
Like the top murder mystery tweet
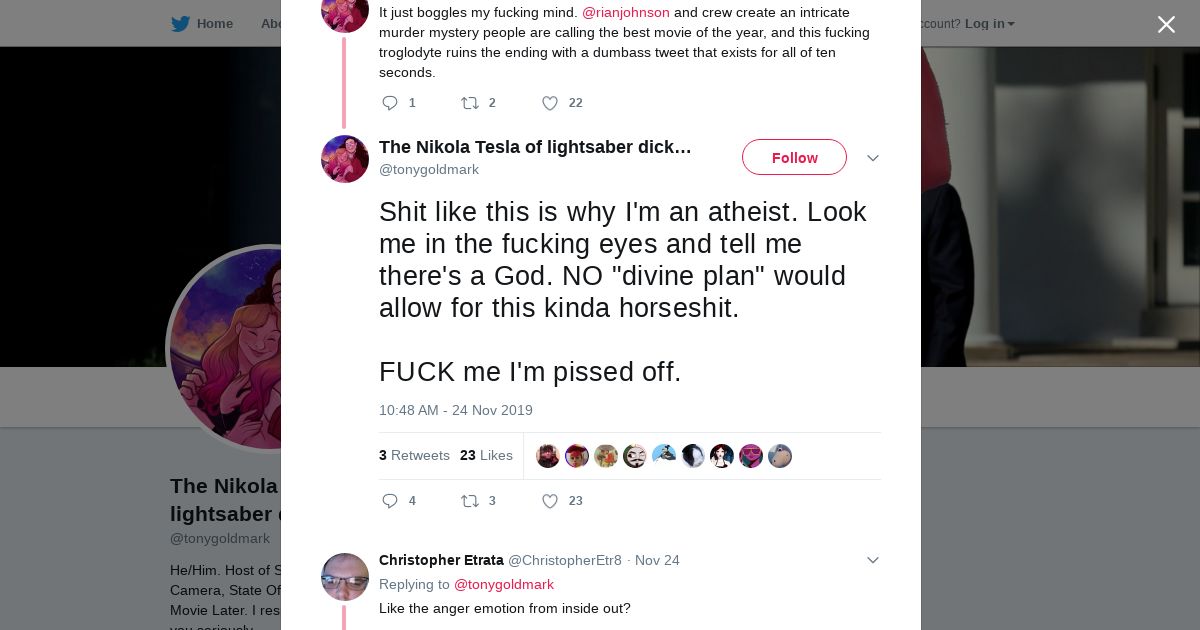(550, 103)
